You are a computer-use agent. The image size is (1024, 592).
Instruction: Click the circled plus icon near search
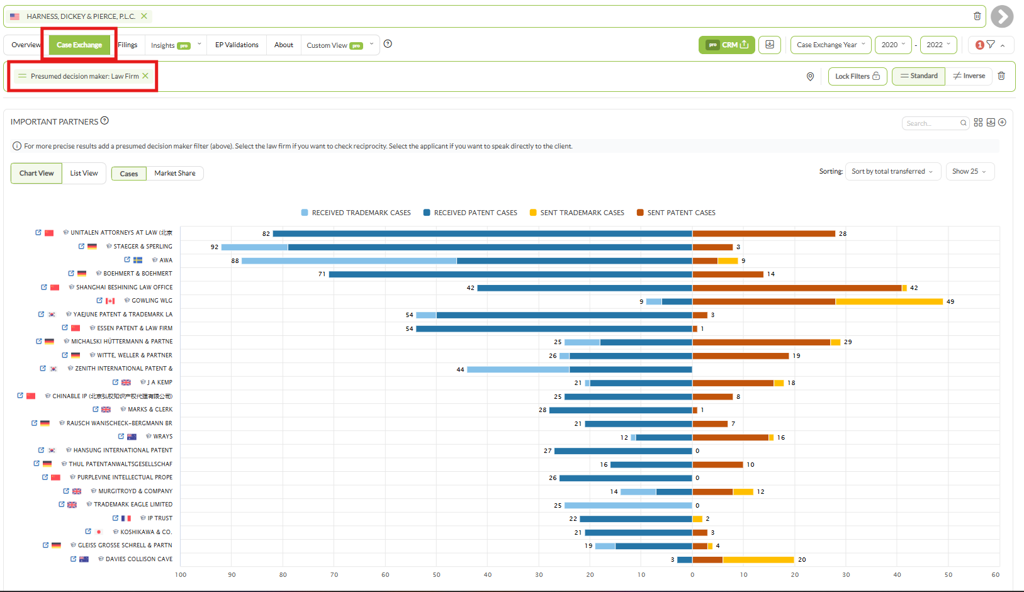(1002, 122)
